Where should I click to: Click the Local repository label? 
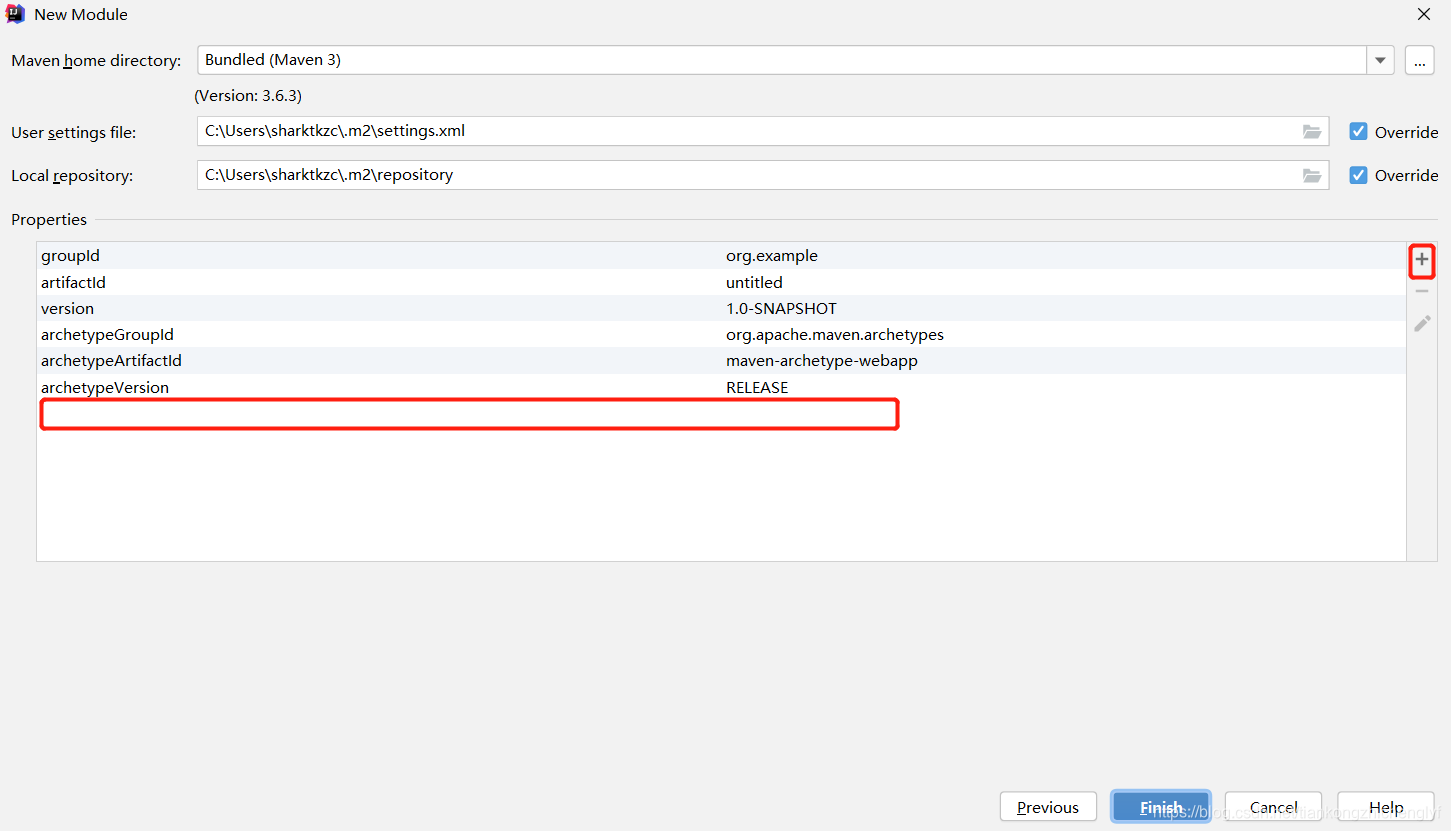click(72, 176)
